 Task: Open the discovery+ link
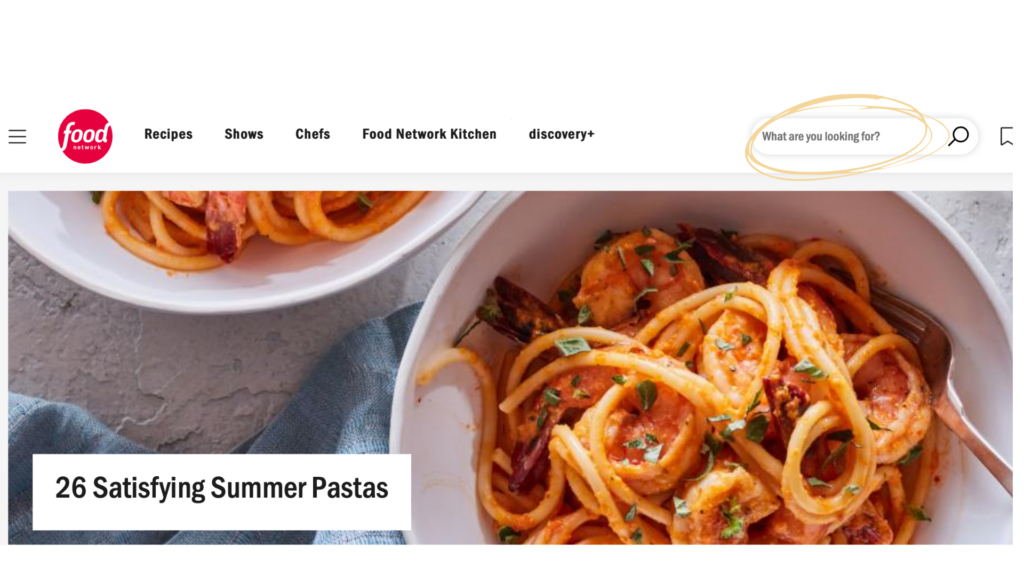tap(562, 134)
